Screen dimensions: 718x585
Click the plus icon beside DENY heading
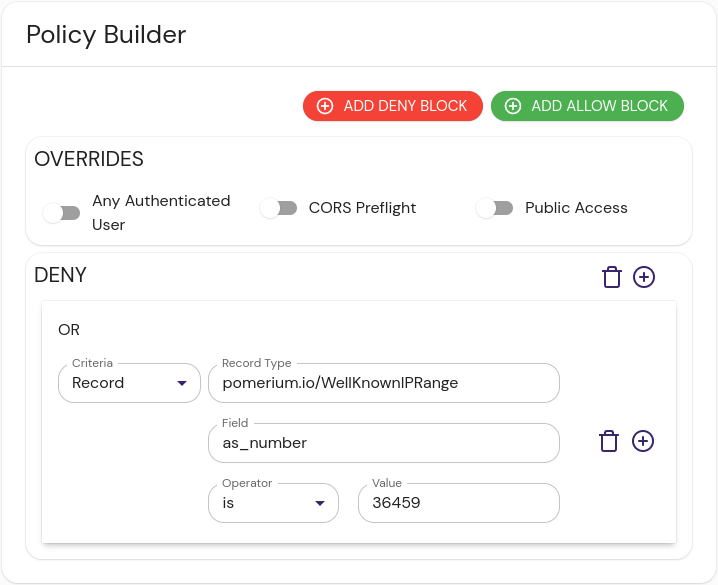click(644, 277)
